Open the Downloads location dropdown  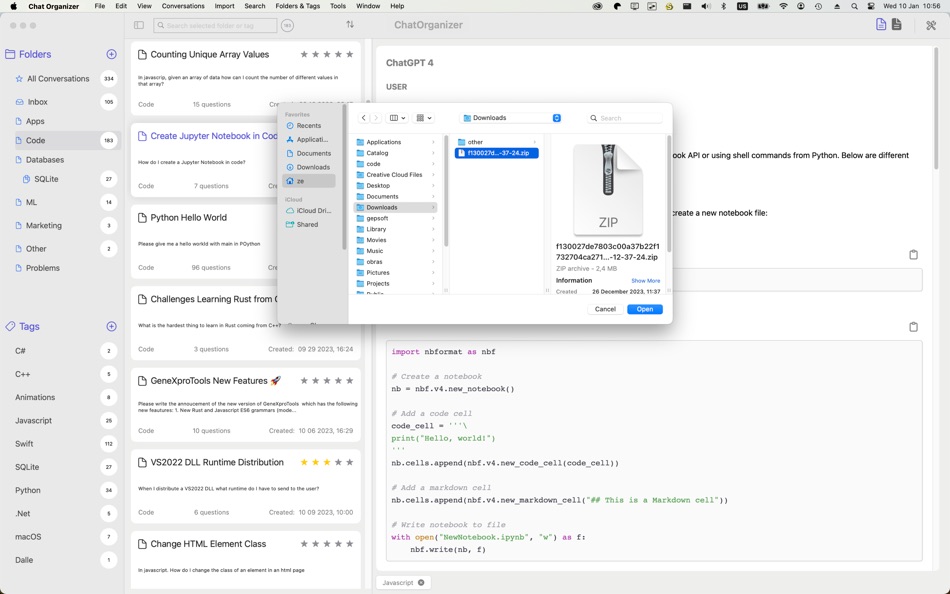point(558,117)
